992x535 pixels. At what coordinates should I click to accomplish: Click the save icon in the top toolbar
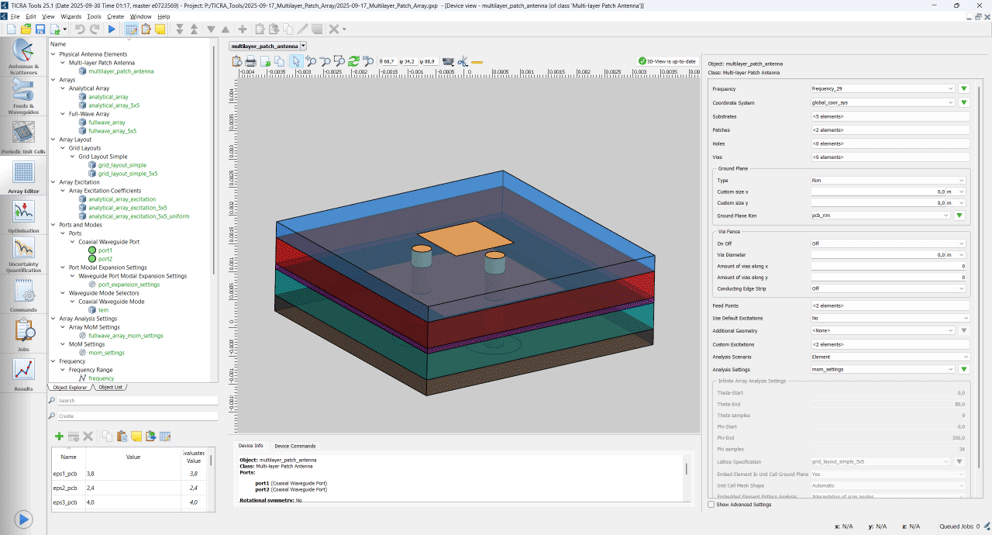pyautogui.click(x=40, y=29)
